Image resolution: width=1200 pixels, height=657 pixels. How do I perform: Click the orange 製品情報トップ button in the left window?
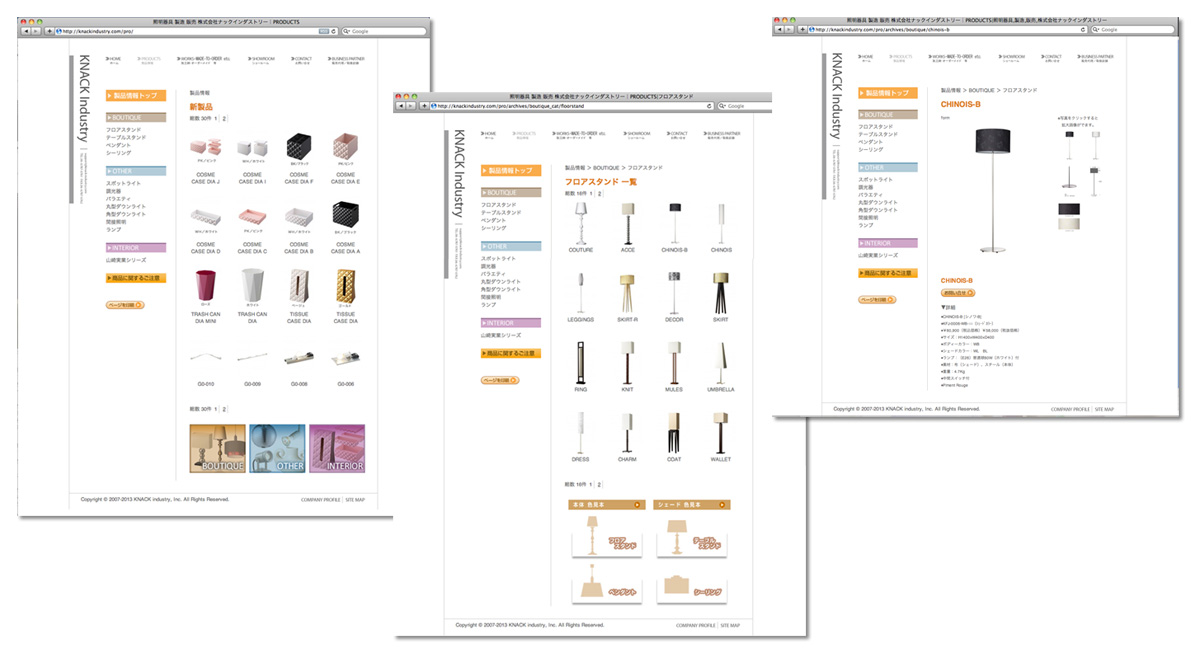(x=136, y=96)
